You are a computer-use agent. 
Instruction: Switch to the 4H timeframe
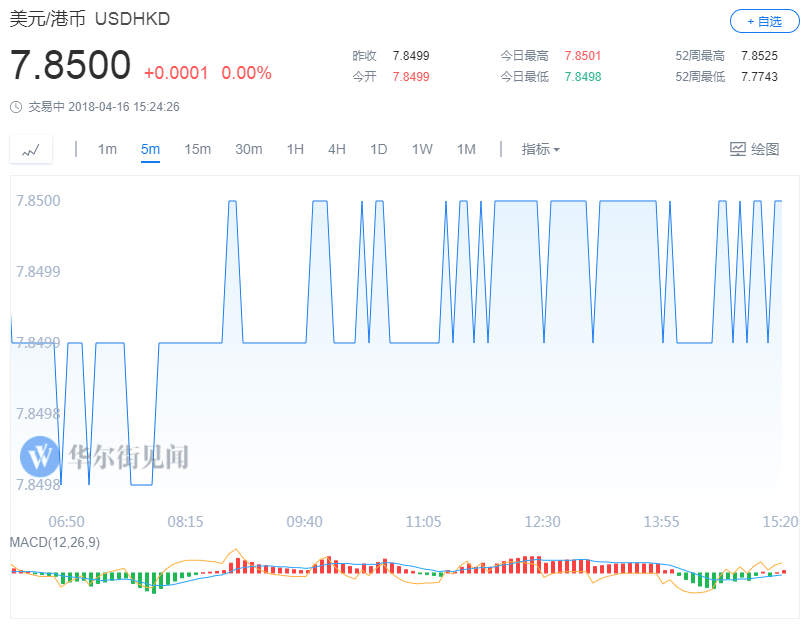[x=337, y=149]
